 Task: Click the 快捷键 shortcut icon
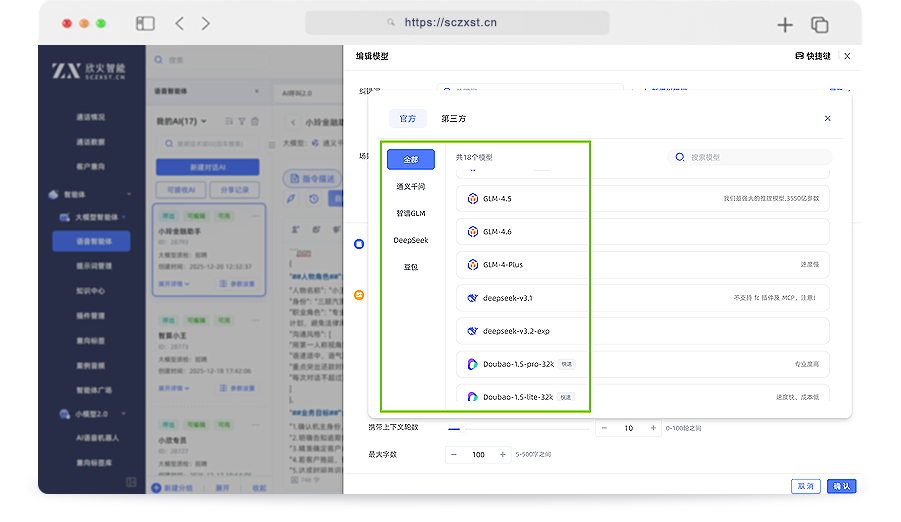800,57
